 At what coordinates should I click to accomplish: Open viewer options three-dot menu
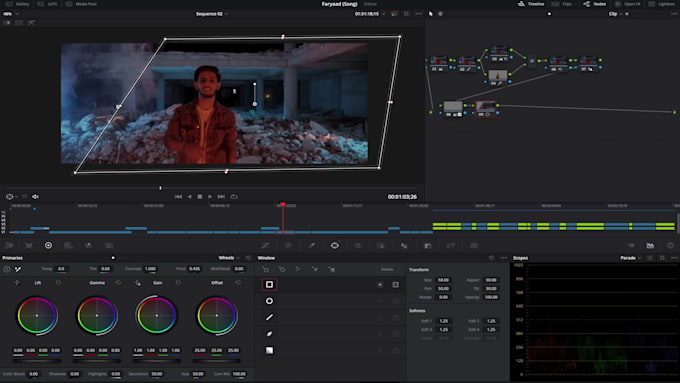[418, 14]
